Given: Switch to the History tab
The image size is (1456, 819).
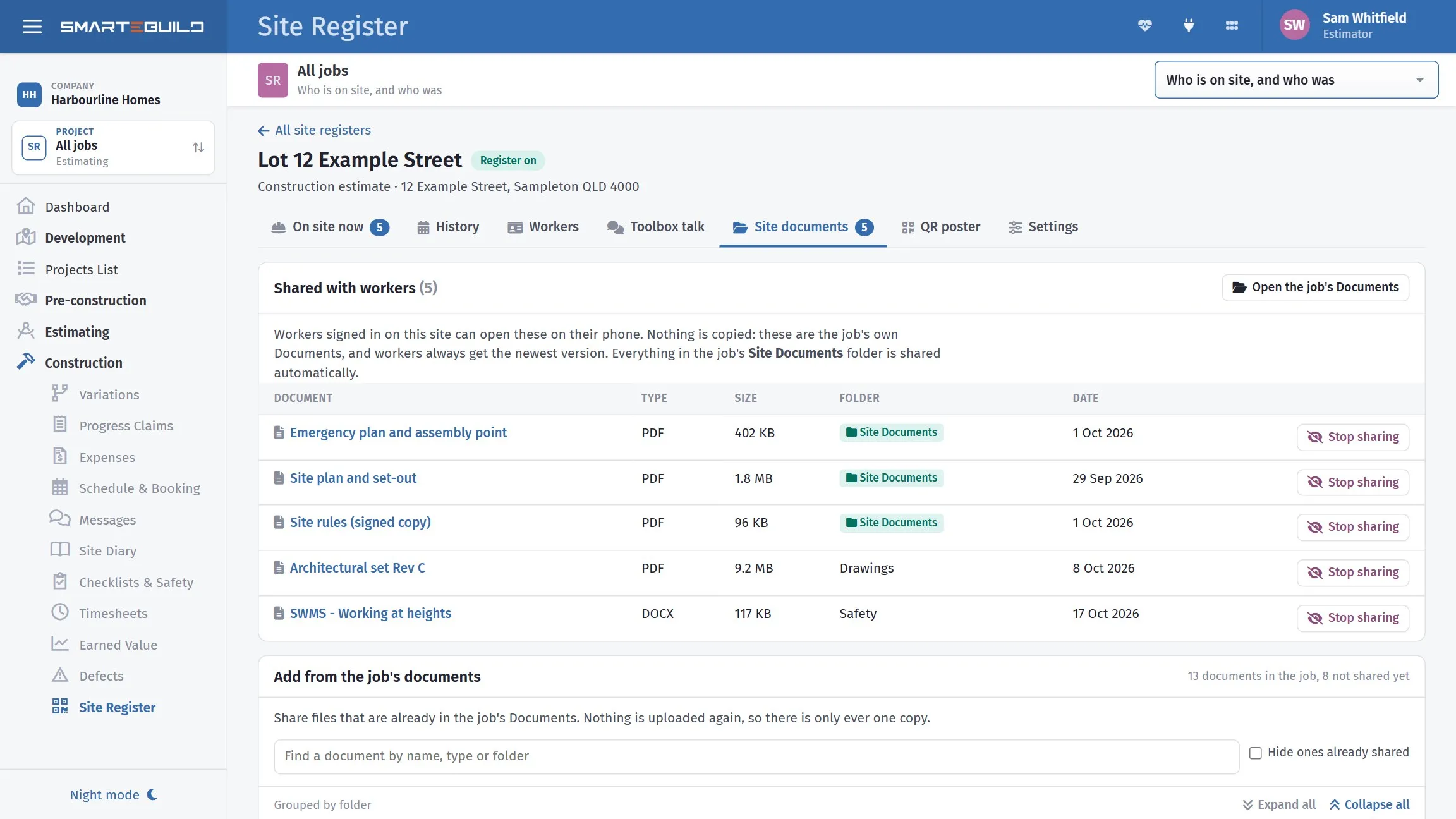Looking at the screenshot, I should [x=448, y=227].
